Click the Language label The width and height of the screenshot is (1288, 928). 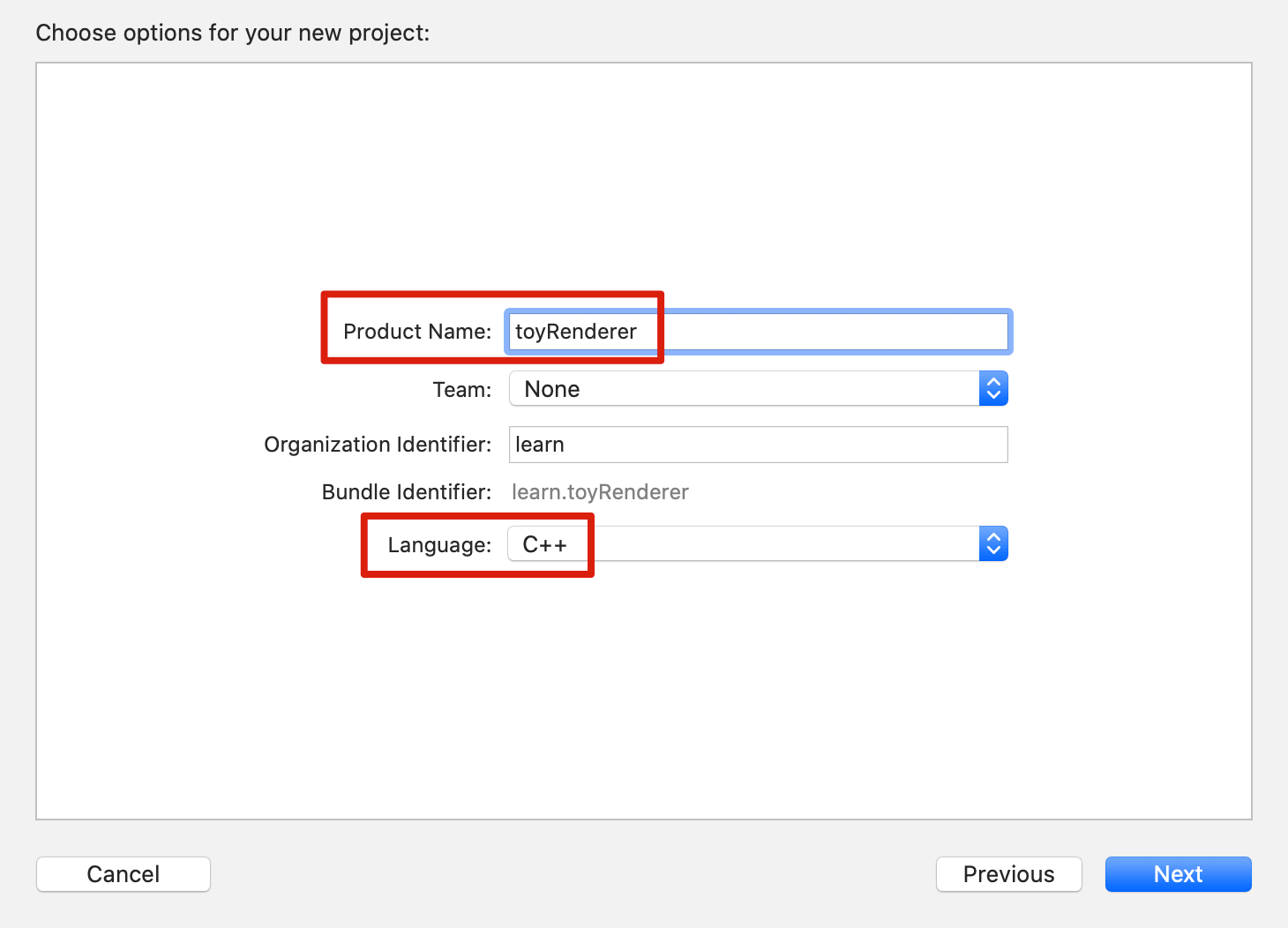439,545
